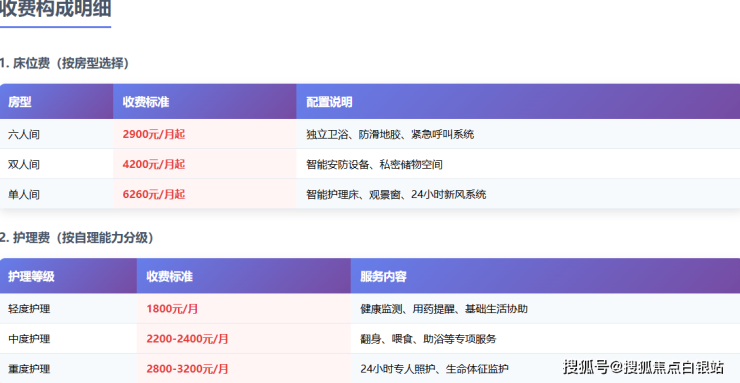Viewport: 740px width, 383px height.
Task: Select the 单人间 row label
Action: 24,194
